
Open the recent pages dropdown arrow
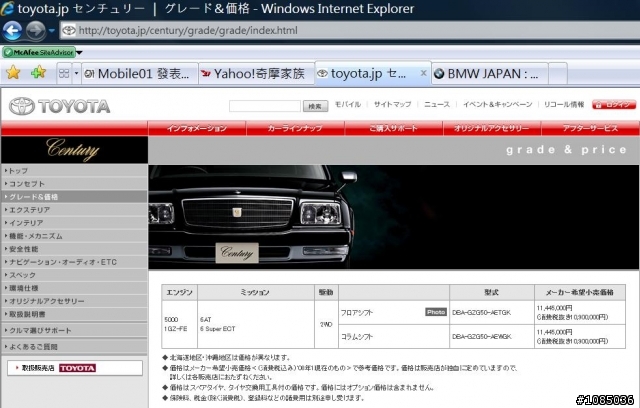coord(51,30)
